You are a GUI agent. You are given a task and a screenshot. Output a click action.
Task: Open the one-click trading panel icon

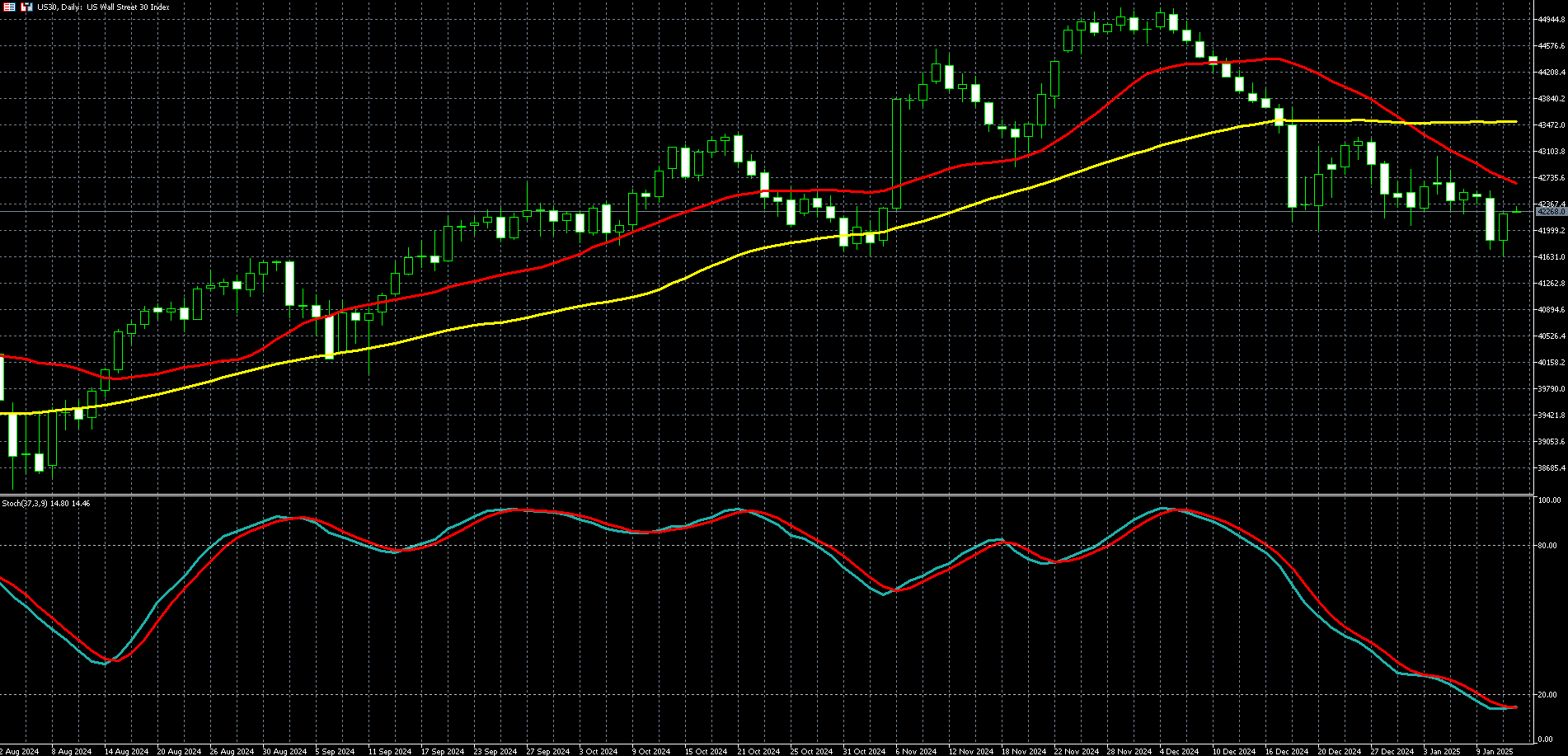tap(10, 7)
